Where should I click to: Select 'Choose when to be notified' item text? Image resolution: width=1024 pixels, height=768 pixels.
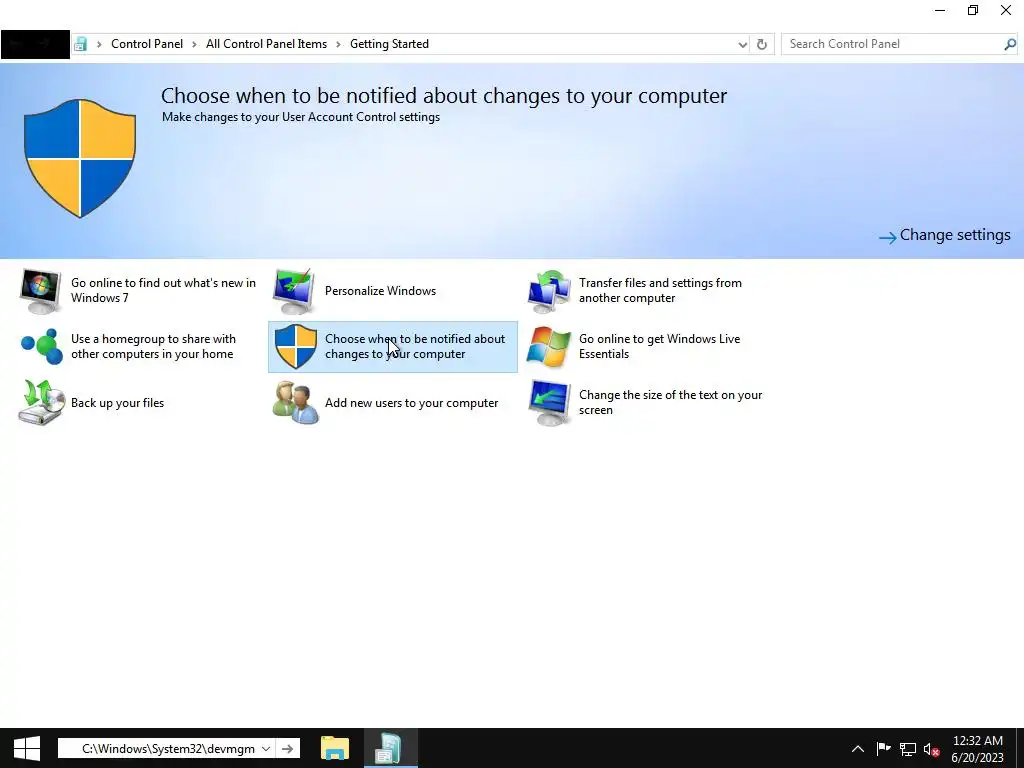415,347
